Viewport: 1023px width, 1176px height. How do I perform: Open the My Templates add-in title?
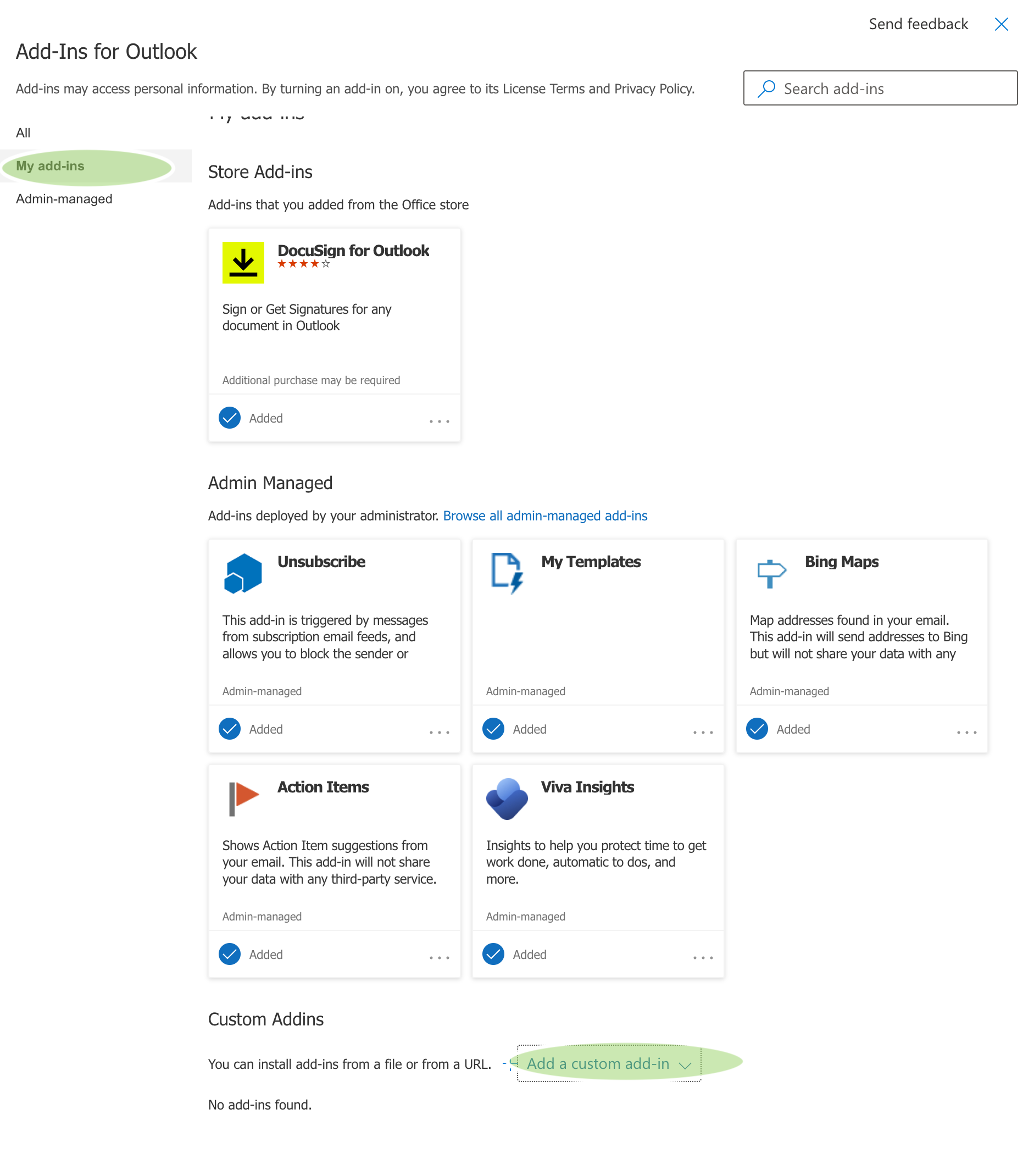[x=591, y=562]
